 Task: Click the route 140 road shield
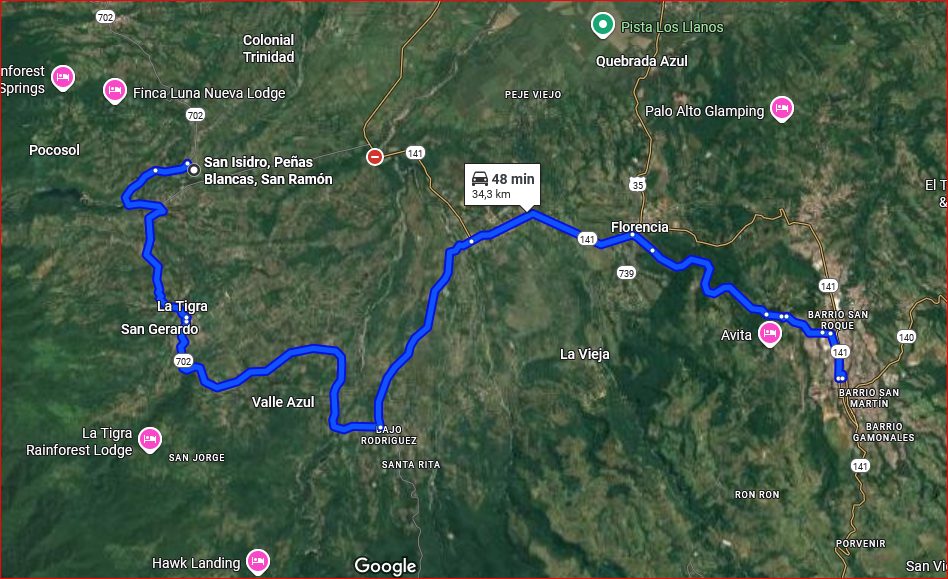[906, 337]
